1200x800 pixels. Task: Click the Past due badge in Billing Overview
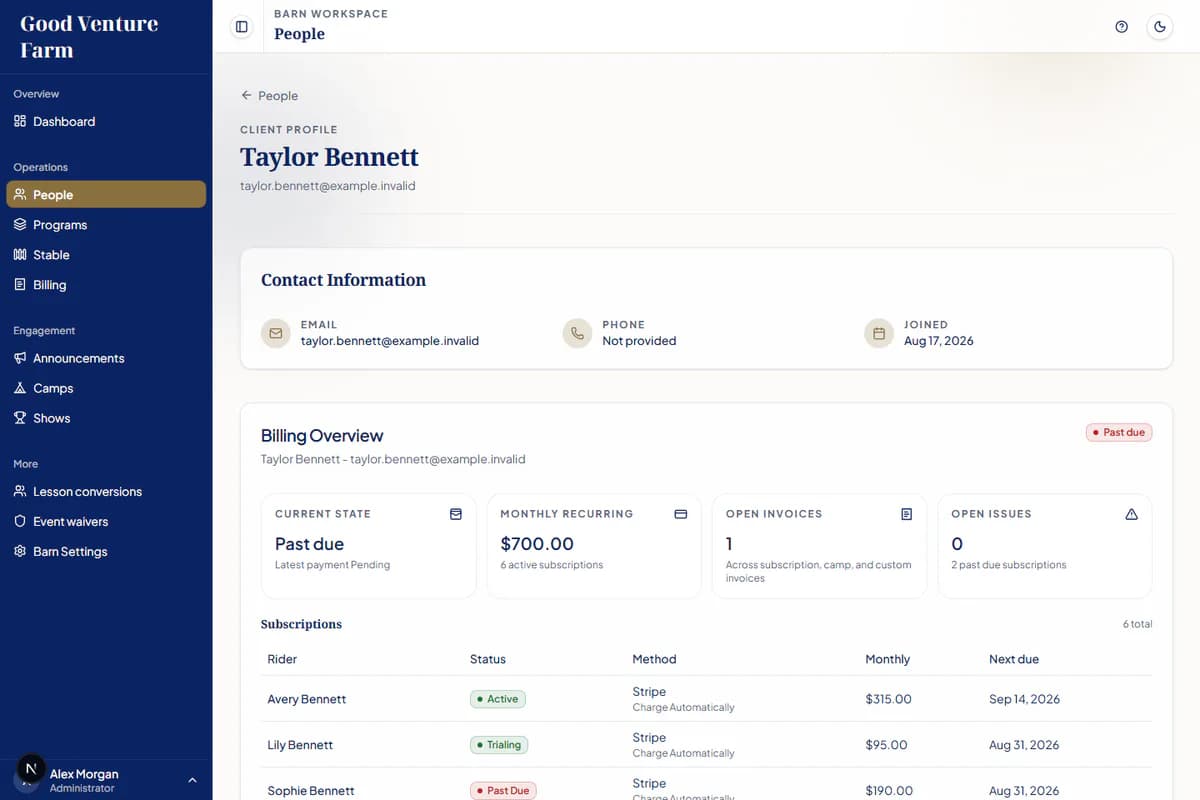pos(1119,432)
